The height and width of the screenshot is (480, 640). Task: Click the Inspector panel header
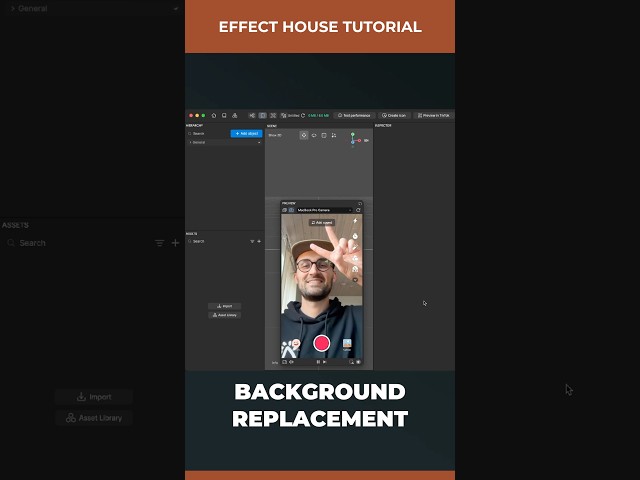tap(383, 126)
